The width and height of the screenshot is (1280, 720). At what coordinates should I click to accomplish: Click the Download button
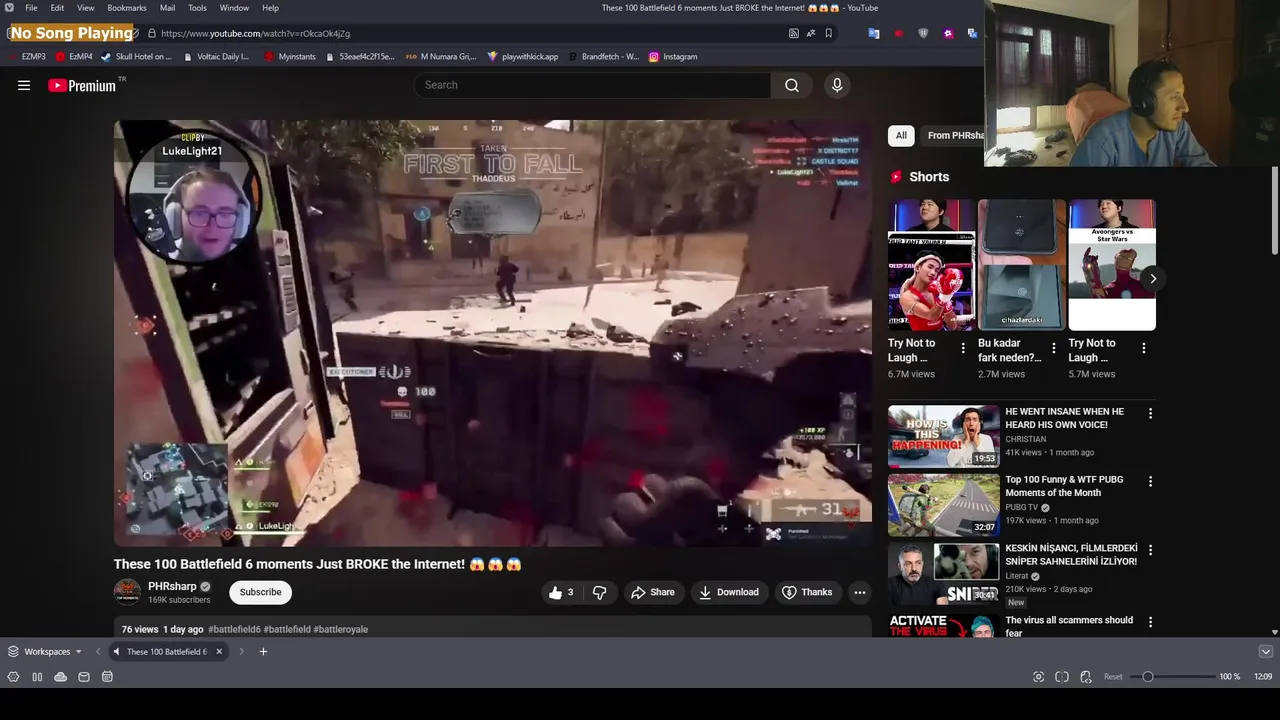click(729, 592)
